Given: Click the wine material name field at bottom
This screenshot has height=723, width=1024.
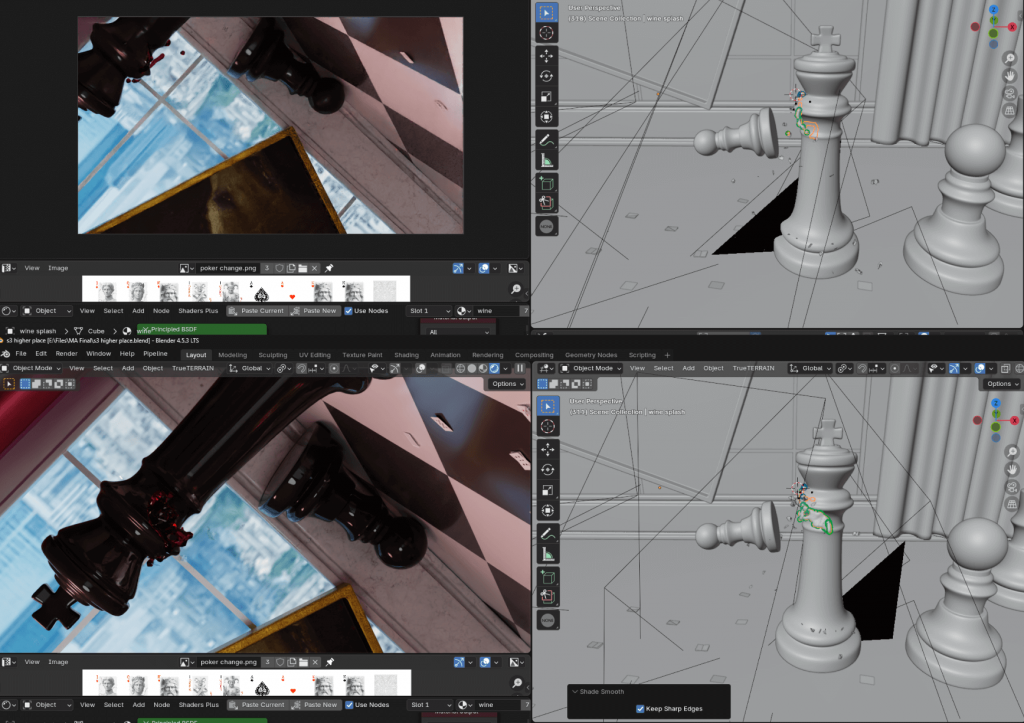Looking at the screenshot, I should pos(495,705).
